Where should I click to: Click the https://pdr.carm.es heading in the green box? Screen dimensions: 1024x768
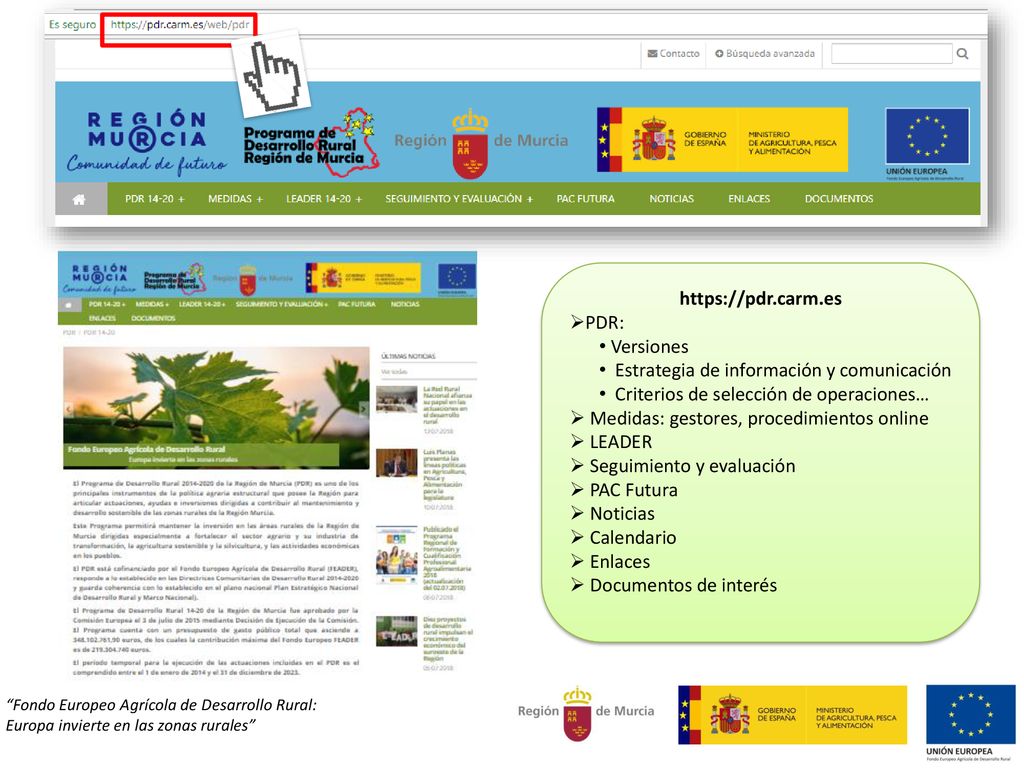point(760,298)
